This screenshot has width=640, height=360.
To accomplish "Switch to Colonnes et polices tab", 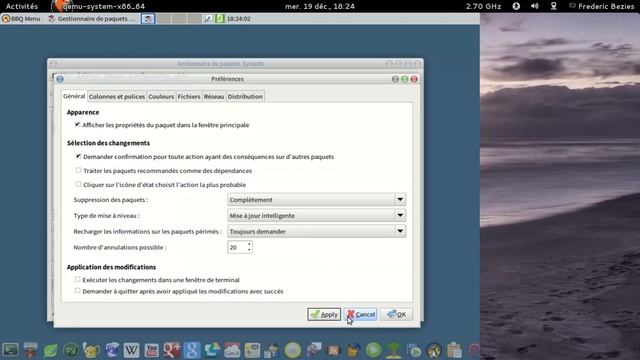I will pos(117,97).
